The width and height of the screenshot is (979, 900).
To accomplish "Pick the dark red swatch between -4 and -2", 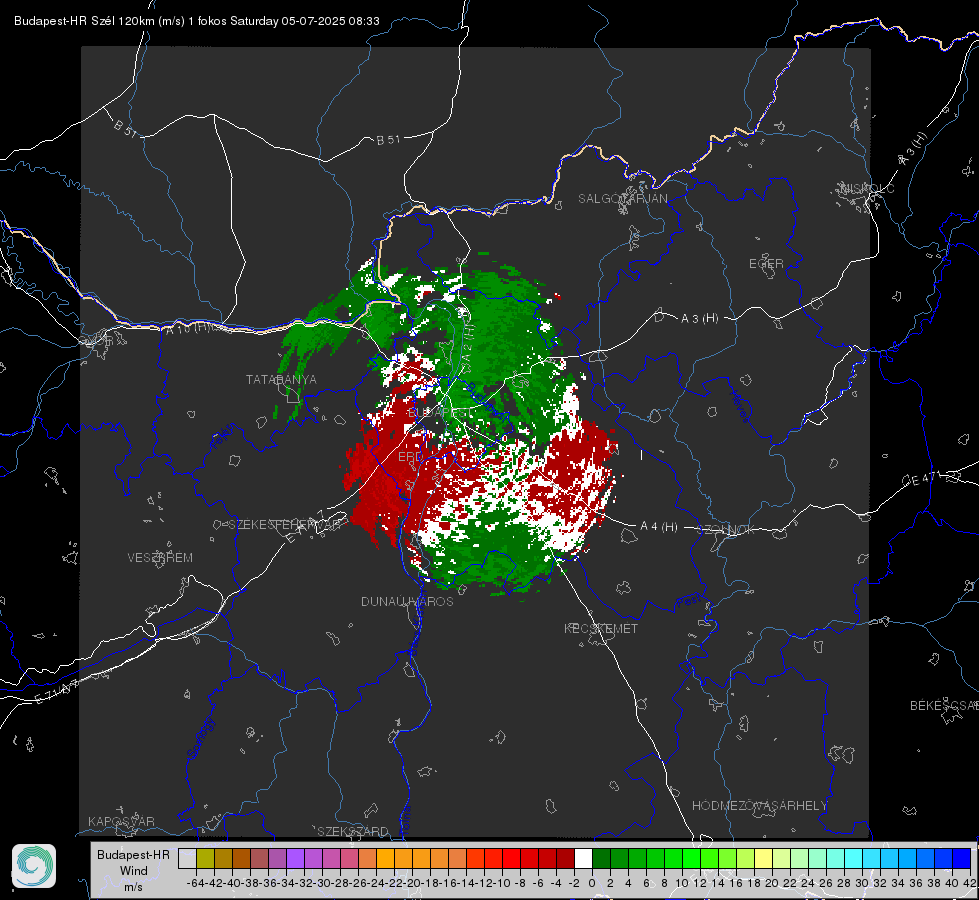I will click(x=565, y=858).
